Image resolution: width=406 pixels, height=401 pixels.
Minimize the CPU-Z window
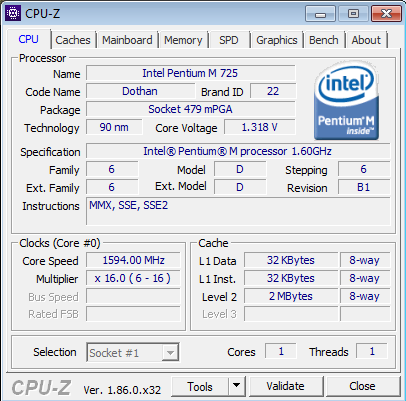coord(320,14)
